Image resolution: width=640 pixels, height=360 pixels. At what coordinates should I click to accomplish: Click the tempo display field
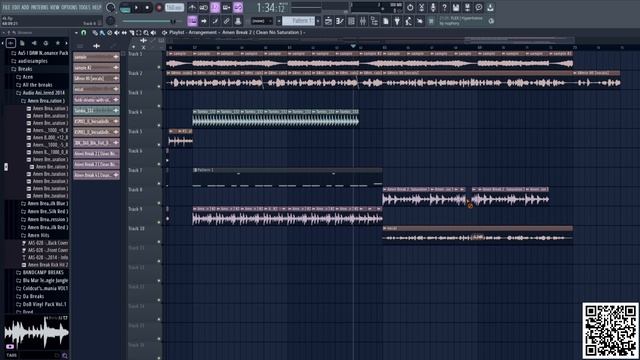(175, 7)
